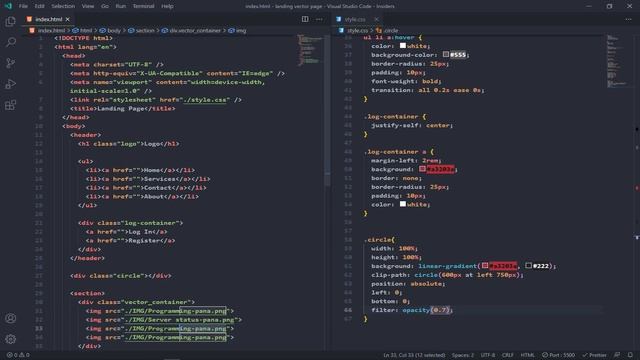Open More Actions for index.html editor group

pos(319,19)
